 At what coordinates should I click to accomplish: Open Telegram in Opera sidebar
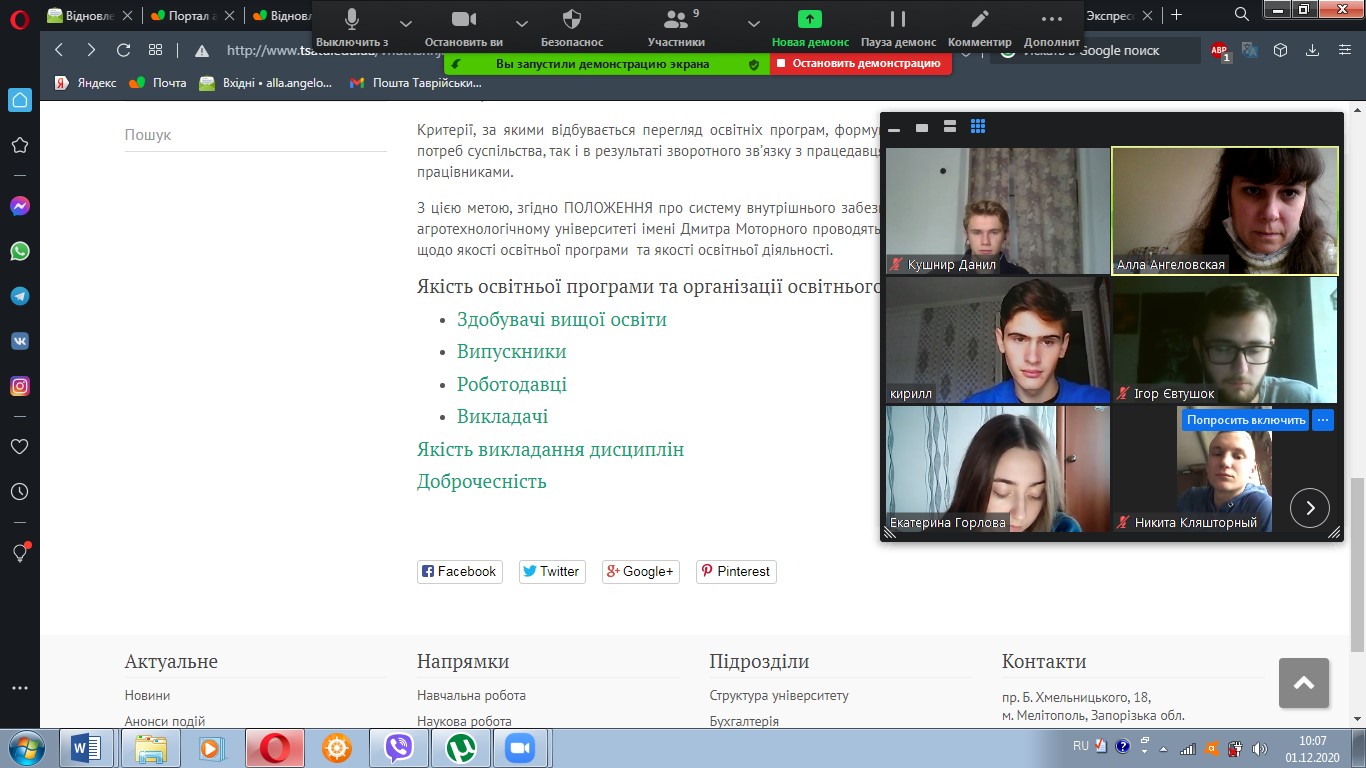[x=20, y=297]
